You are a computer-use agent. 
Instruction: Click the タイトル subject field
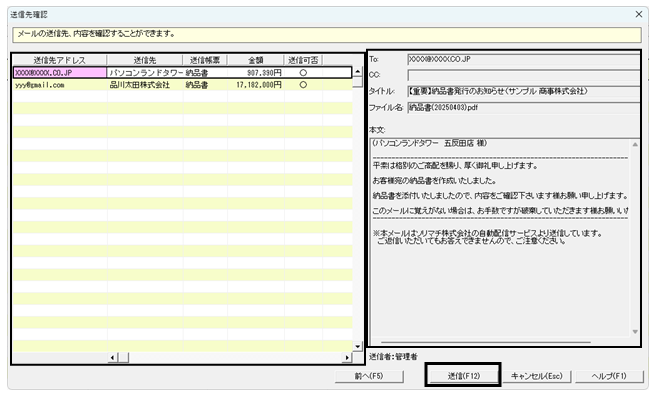click(524, 91)
